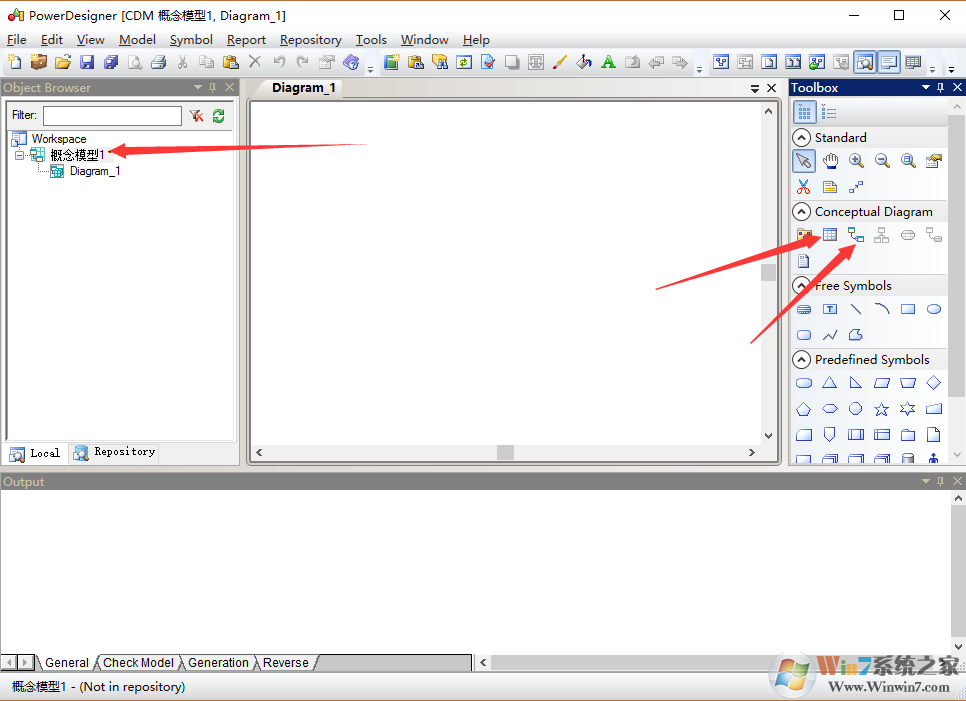Collapse the Predefined Symbols section
The width and height of the screenshot is (966, 701).
(x=801, y=359)
